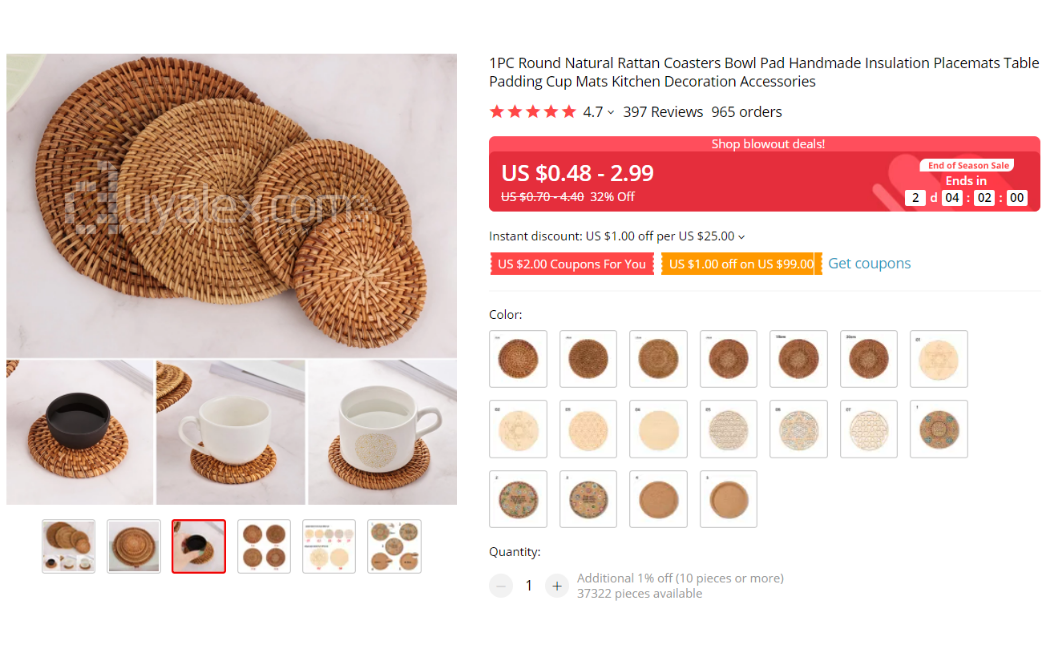
Task: Pick the plain cork tray swatch in last row
Action: (729, 499)
